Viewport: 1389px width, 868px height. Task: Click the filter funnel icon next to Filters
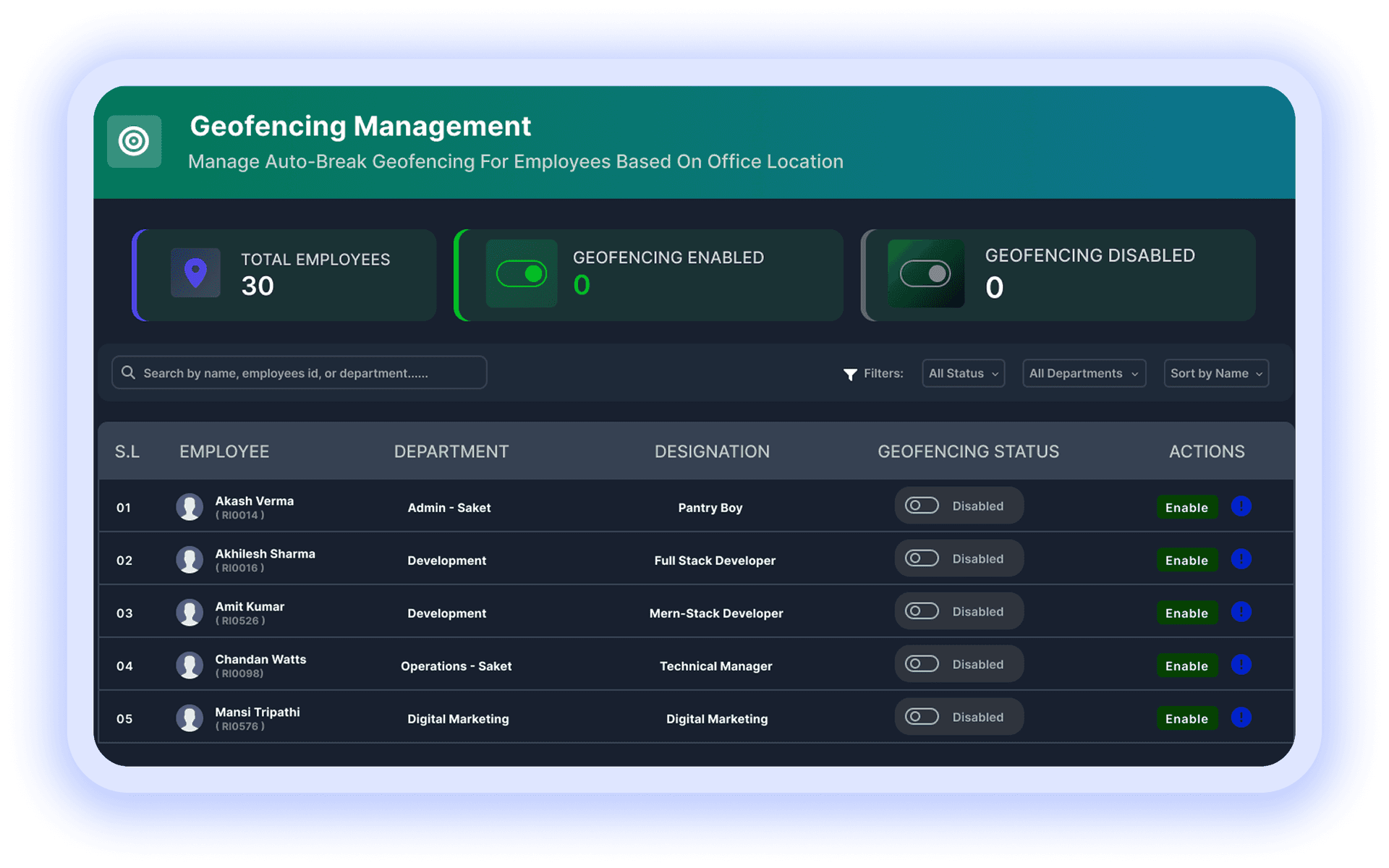coord(849,373)
